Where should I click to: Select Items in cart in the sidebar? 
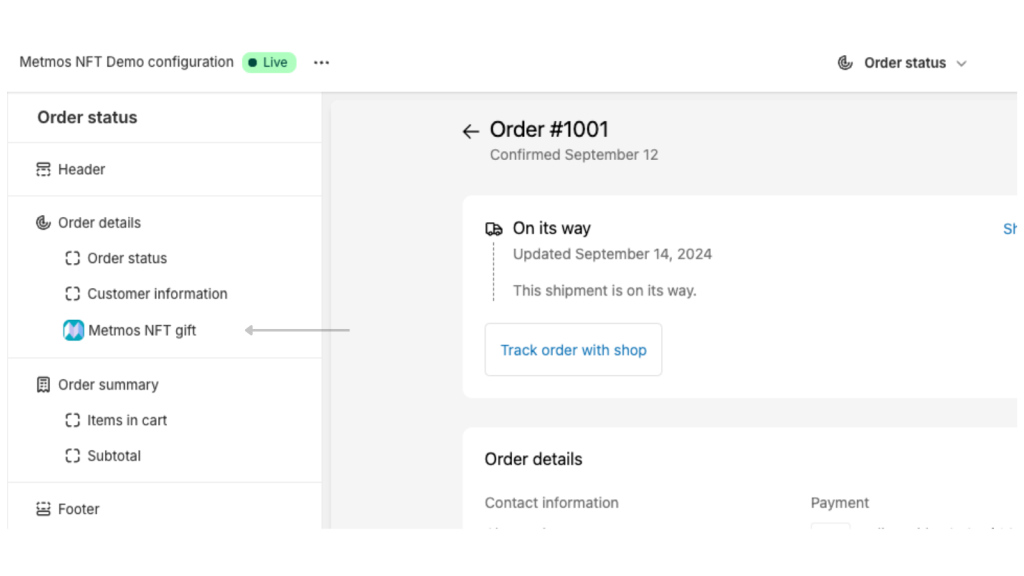127,420
